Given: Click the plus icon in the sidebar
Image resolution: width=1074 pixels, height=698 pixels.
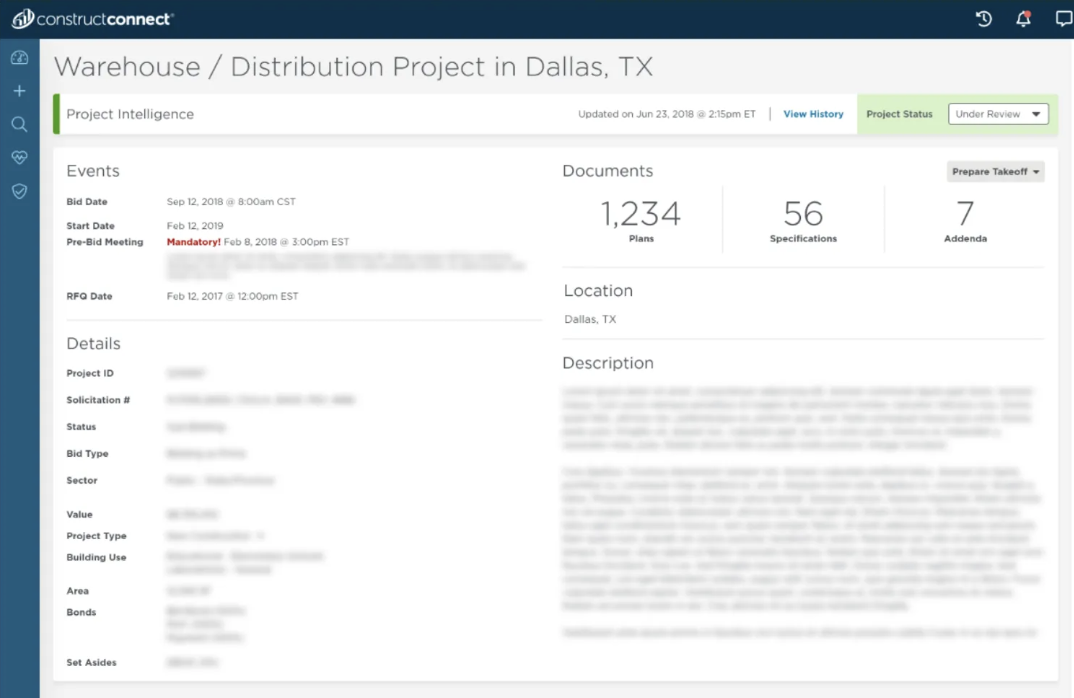Looking at the screenshot, I should (19, 91).
